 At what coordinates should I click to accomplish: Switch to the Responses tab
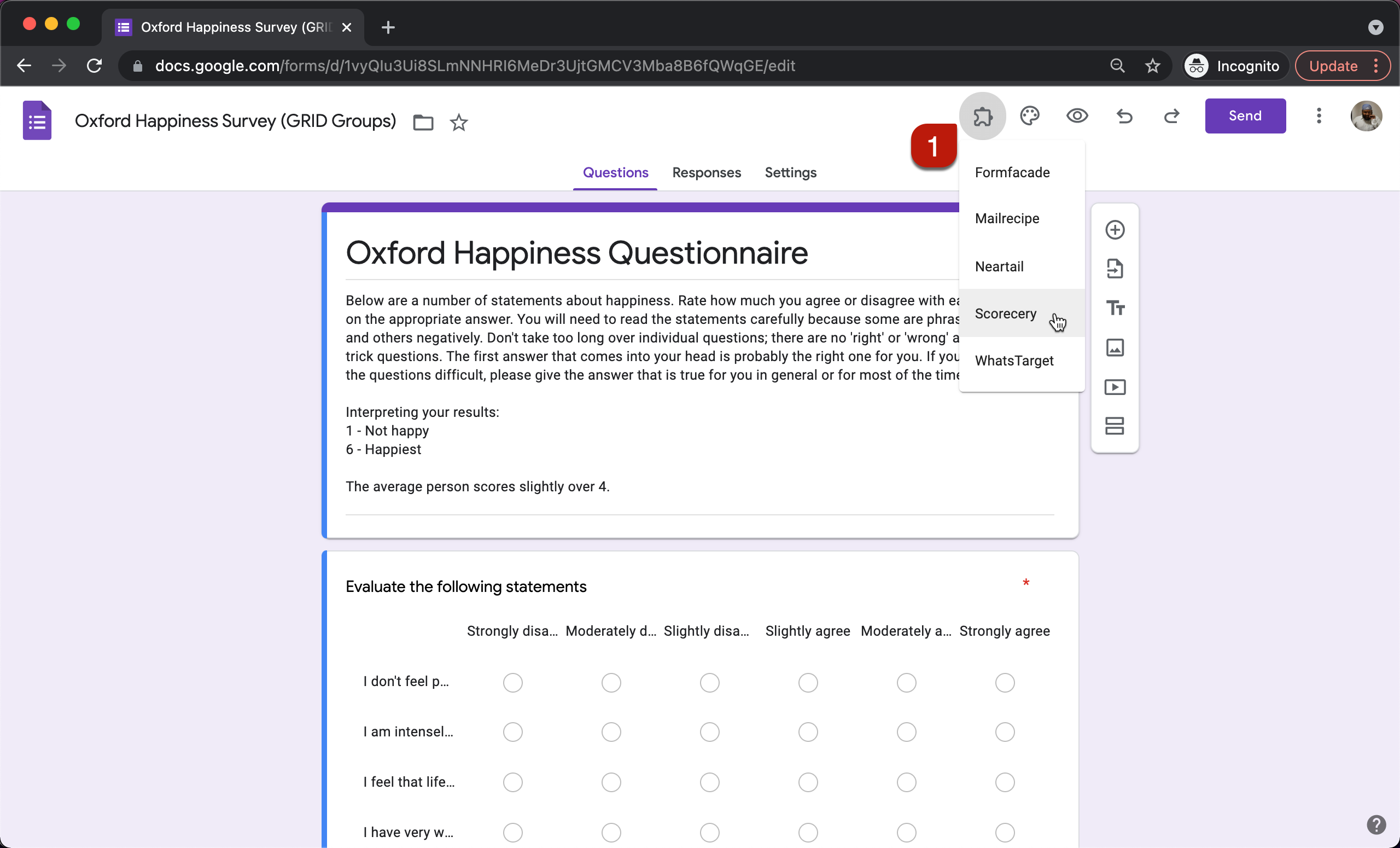[x=706, y=172]
